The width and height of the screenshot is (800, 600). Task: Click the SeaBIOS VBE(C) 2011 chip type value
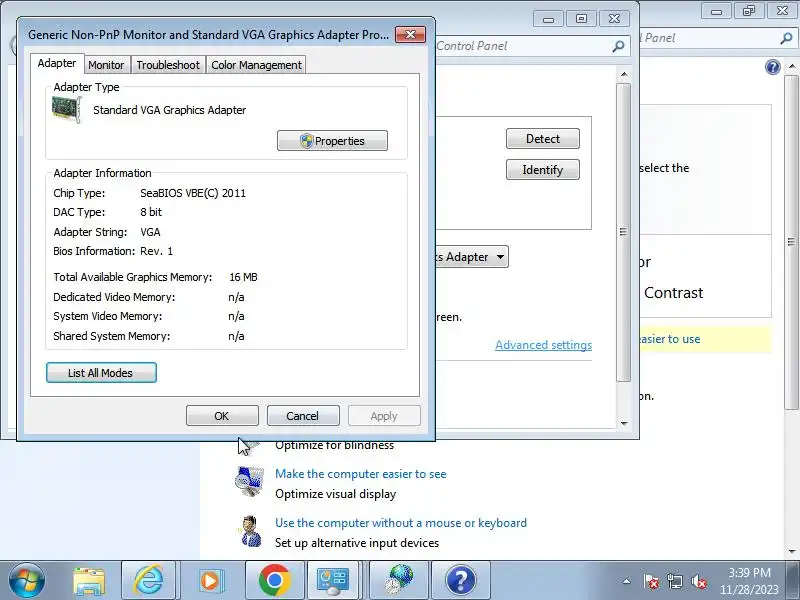tap(193, 193)
